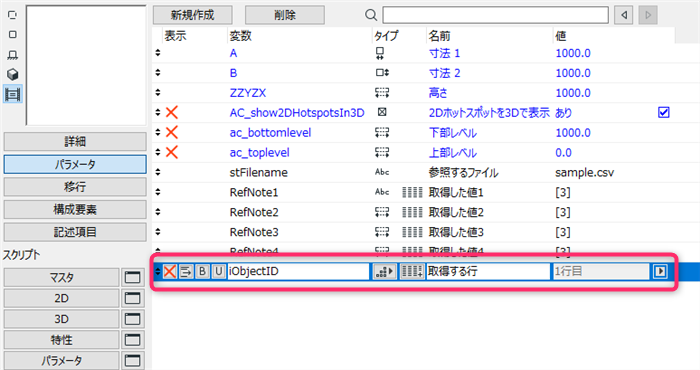
Task: Select 2D symbol icon at strip top
Action: 12,15
